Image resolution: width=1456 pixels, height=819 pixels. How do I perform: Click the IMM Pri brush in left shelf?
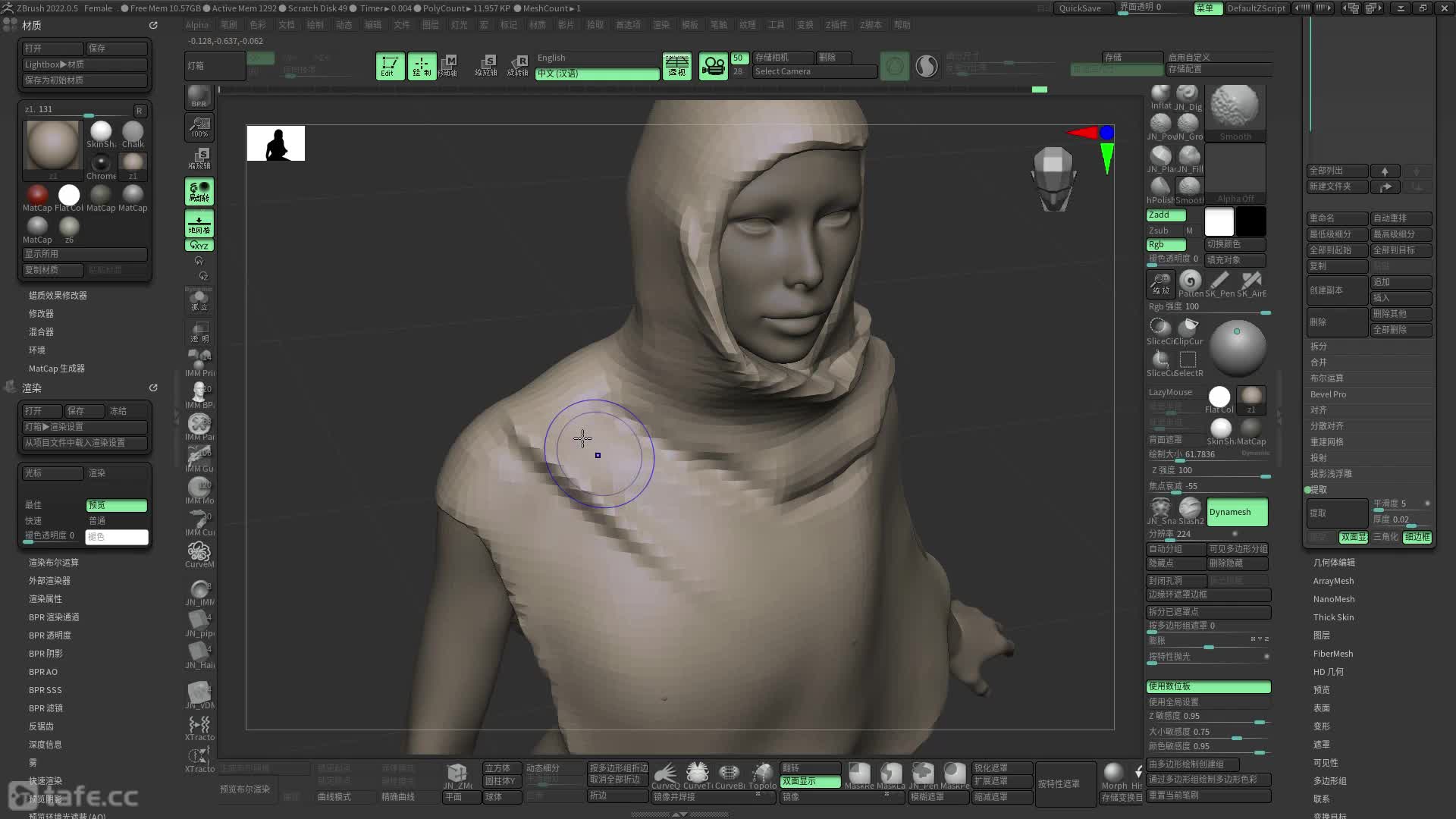pyautogui.click(x=199, y=362)
